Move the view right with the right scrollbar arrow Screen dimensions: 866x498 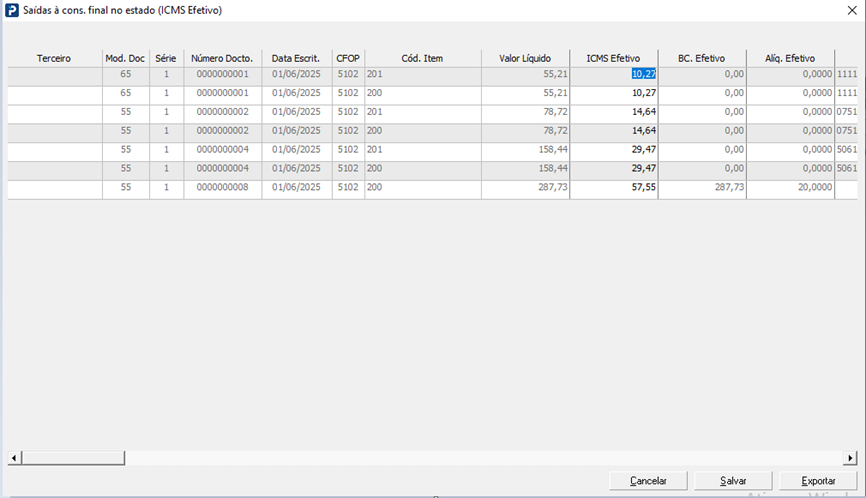850,458
